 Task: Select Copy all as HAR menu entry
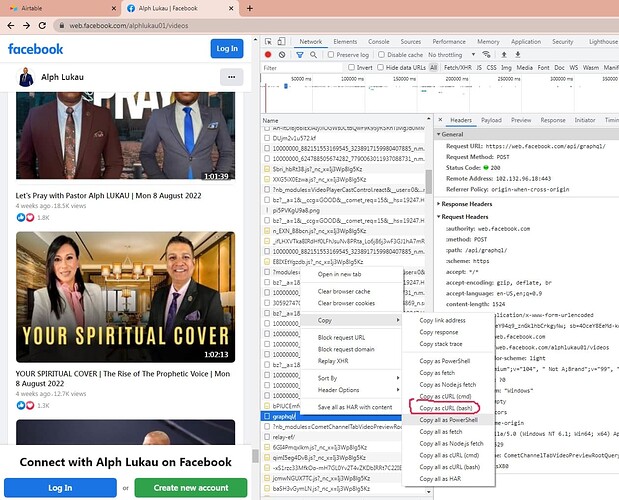tap(440, 479)
